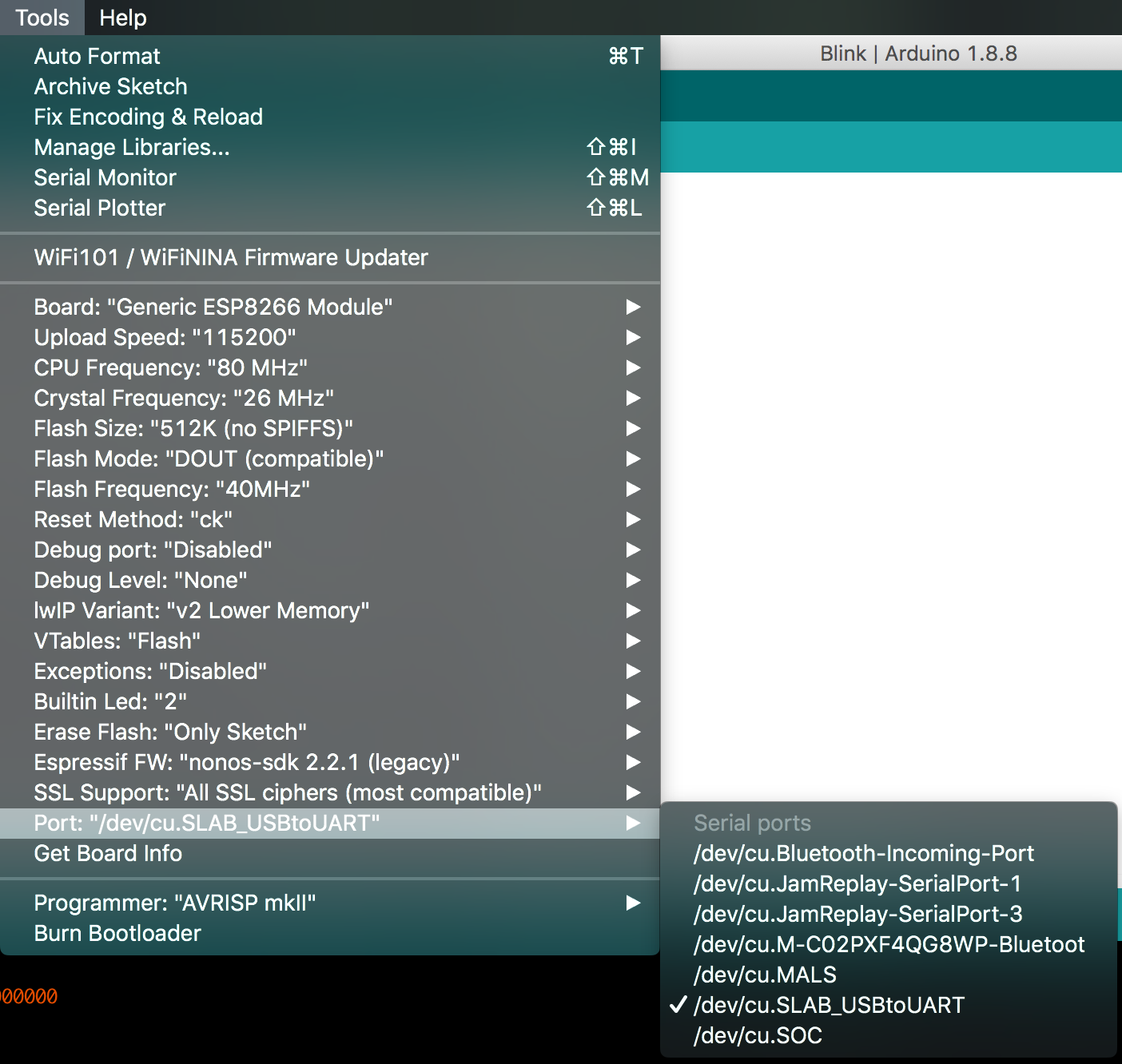This screenshot has width=1122, height=1064.
Task: Expand Debug Level: None submenu
Action: [330, 580]
